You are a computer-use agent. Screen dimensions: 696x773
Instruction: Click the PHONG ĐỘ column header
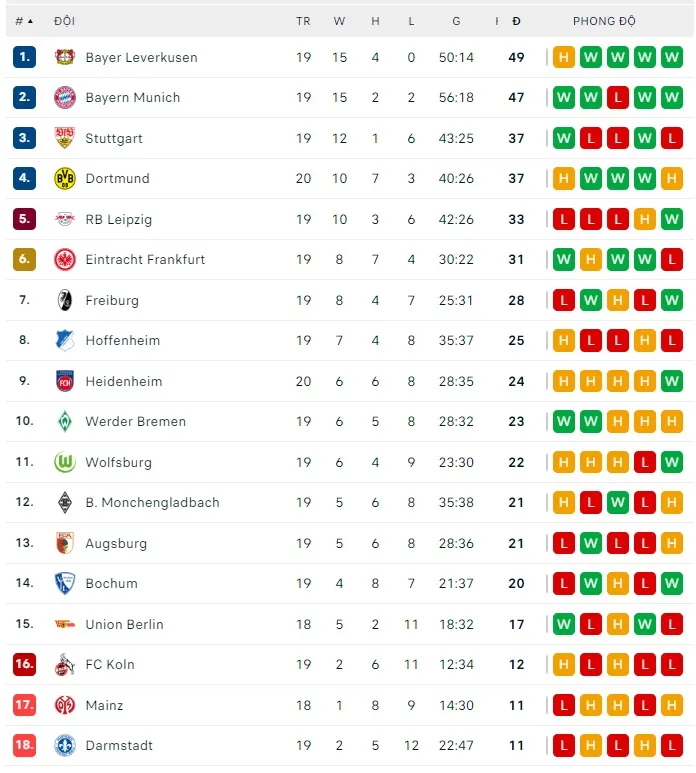pyautogui.click(x=604, y=21)
